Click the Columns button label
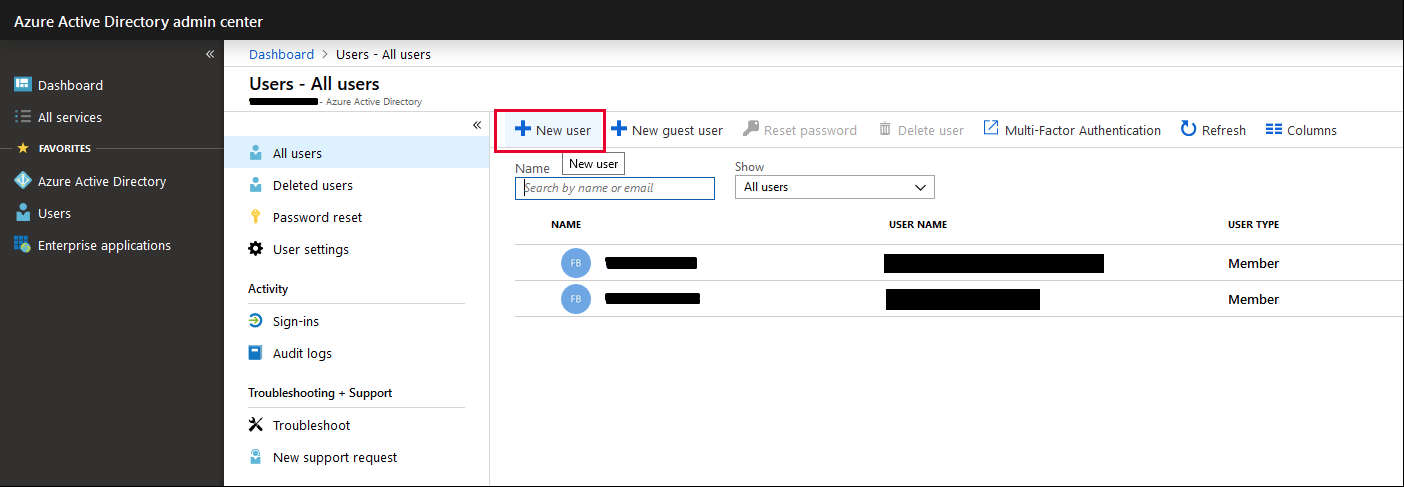The width and height of the screenshot is (1404, 487). [x=1312, y=130]
